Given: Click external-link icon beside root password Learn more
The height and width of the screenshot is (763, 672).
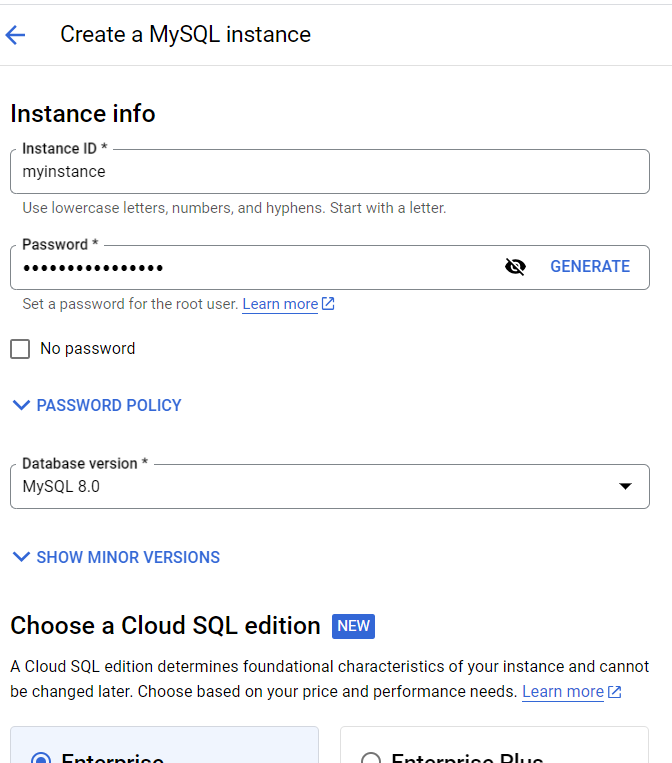Looking at the screenshot, I should (328, 304).
